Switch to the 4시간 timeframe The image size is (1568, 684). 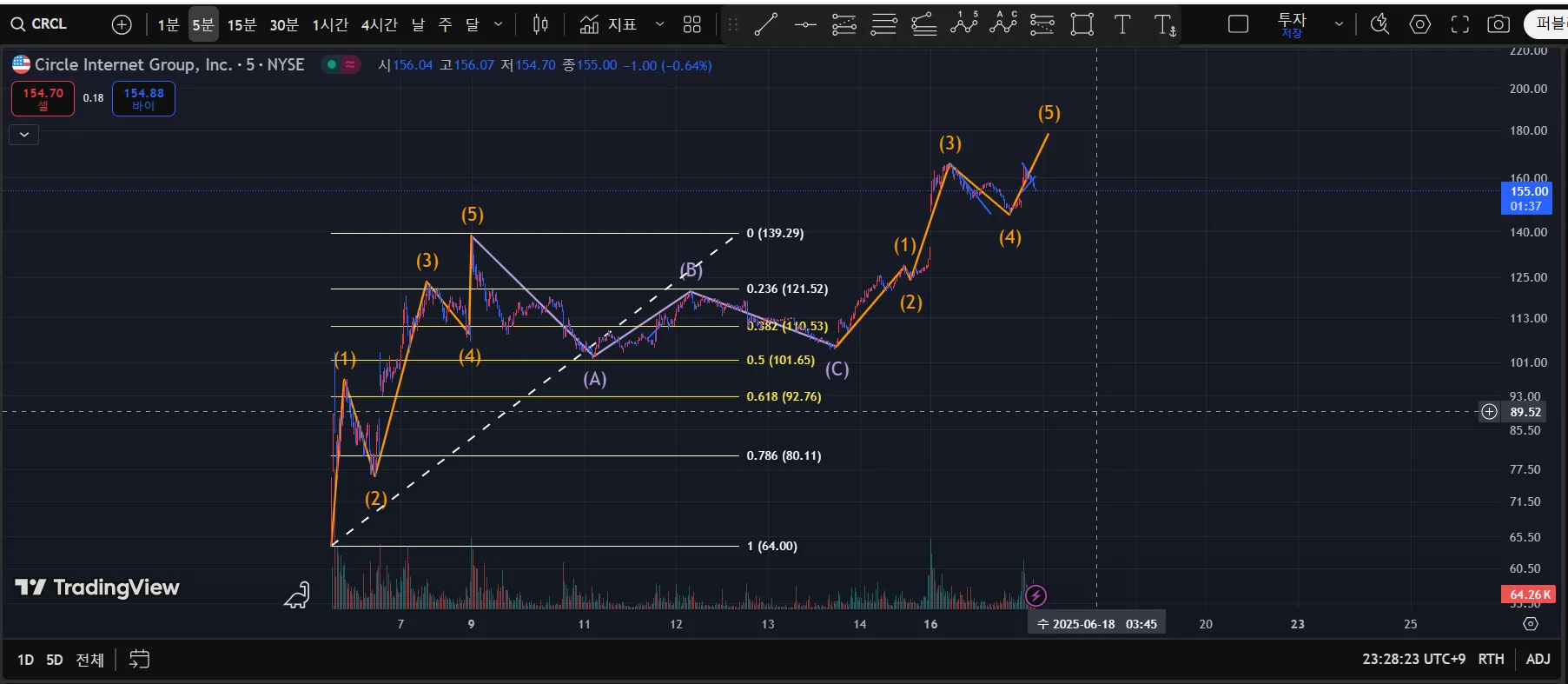pyautogui.click(x=380, y=24)
